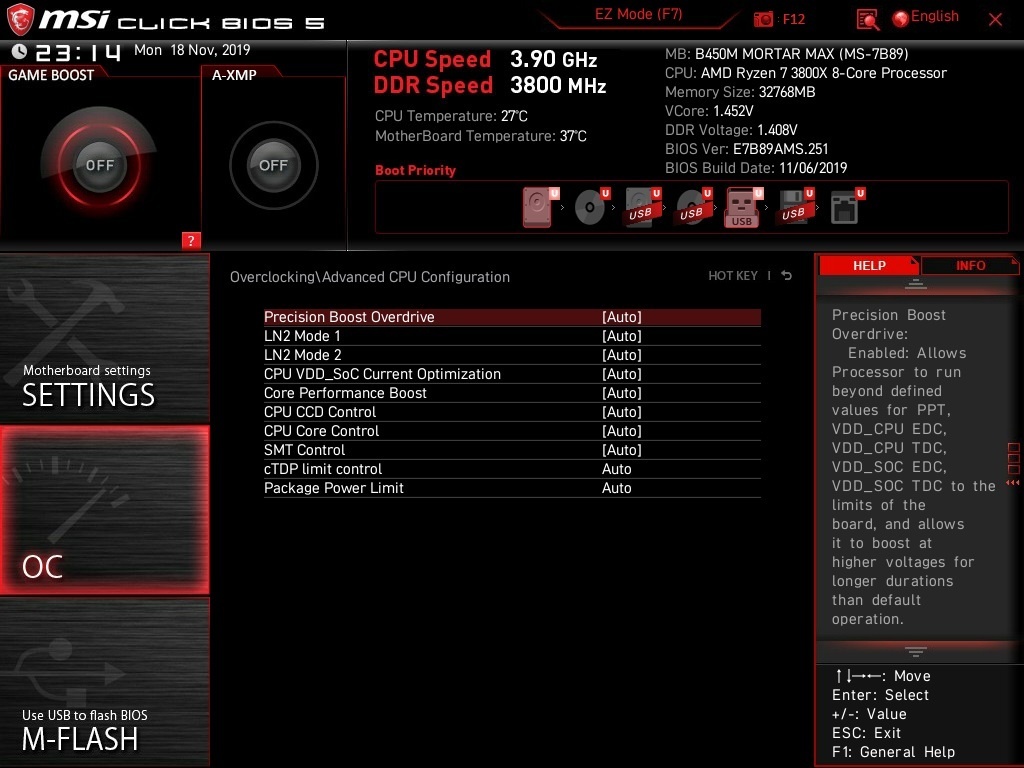Click the Overclocking\Advanced CPU Configuration breadcrumb
This screenshot has height=768, width=1024.
(x=370, y=277)
